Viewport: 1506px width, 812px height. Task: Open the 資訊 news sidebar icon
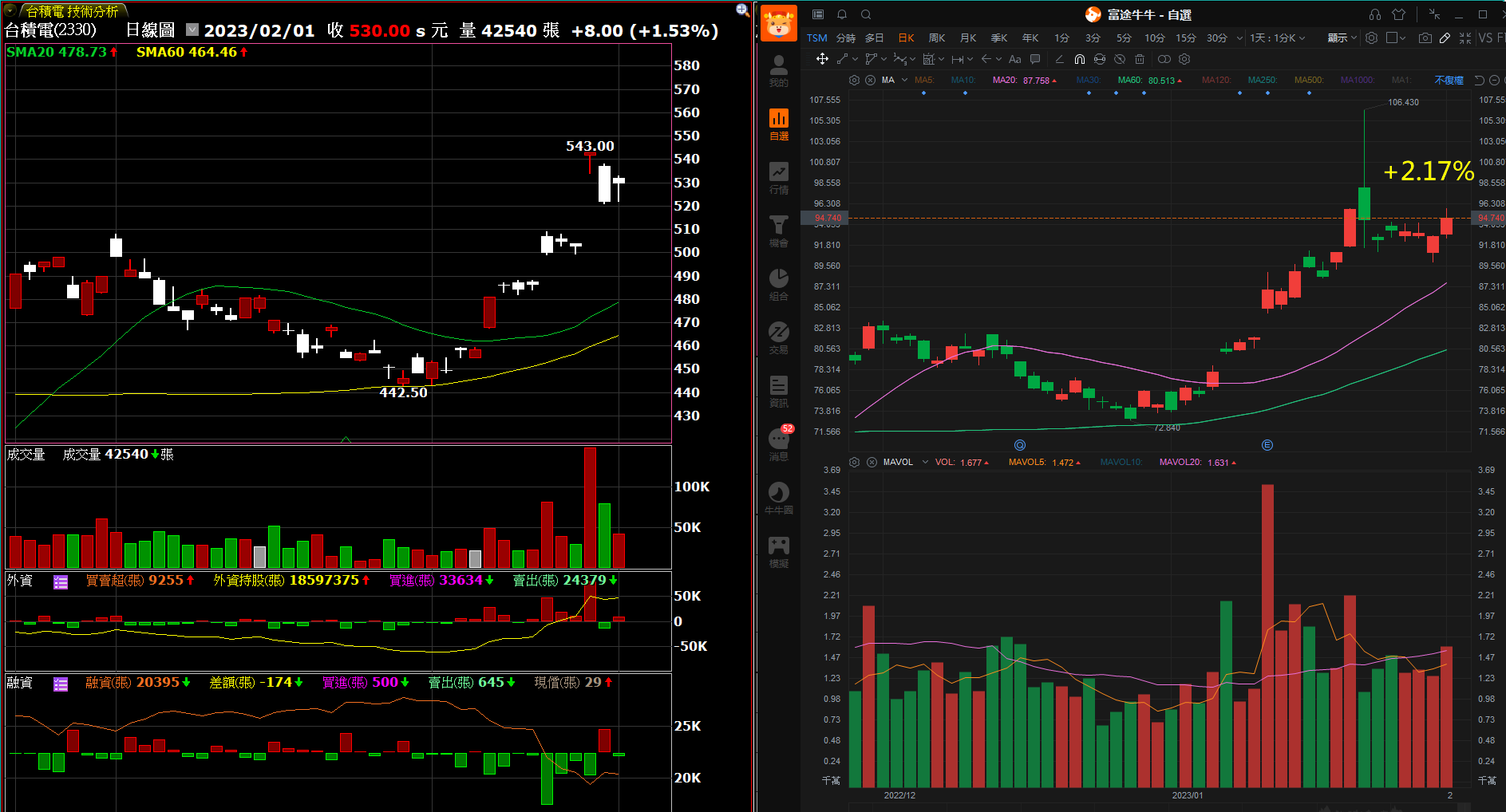(778, 391)
